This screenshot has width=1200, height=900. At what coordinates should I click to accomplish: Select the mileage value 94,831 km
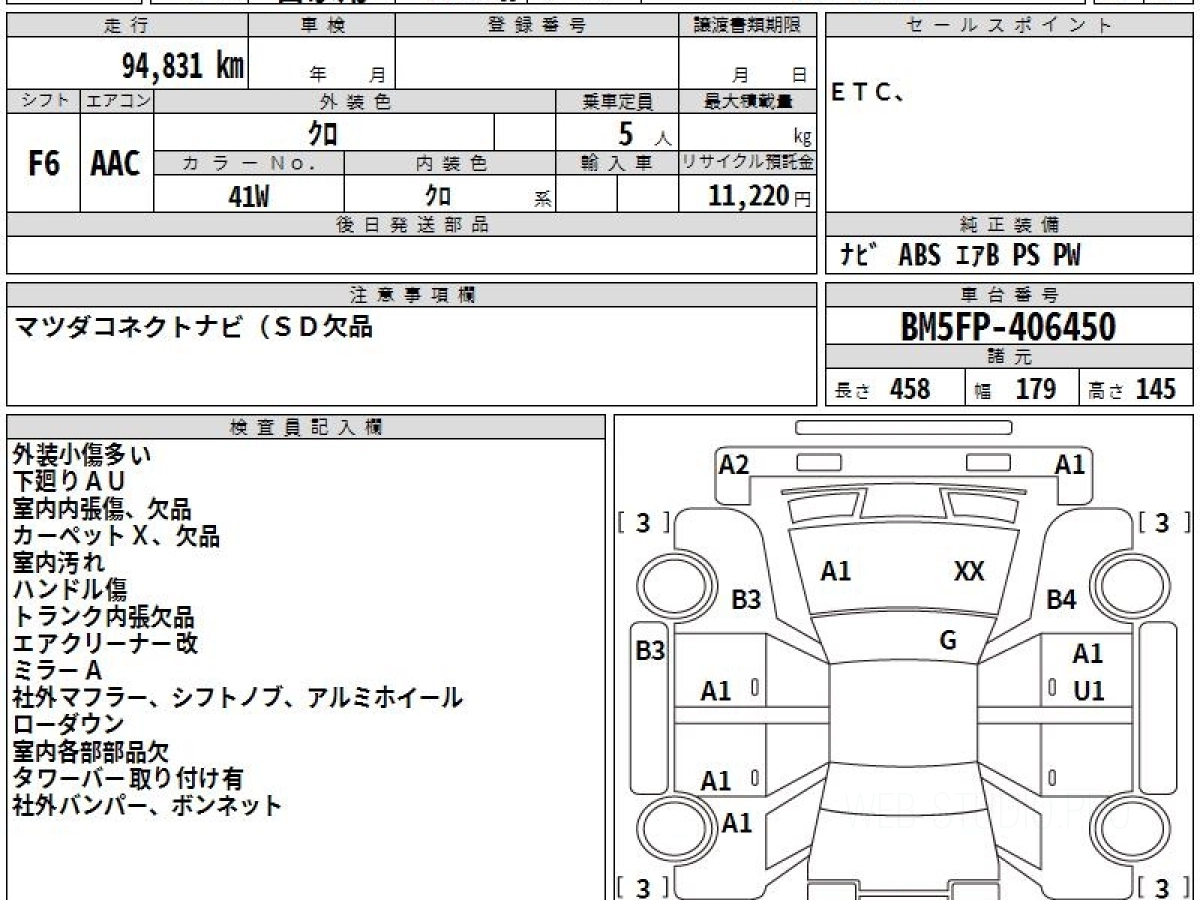click(183, 66)
